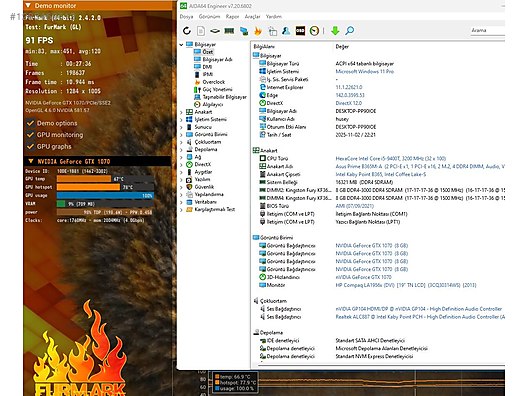Expand the Karşılaştırmalı Test tree node
Viewport: 528px width, 396px height.
(x=181, y=209)
